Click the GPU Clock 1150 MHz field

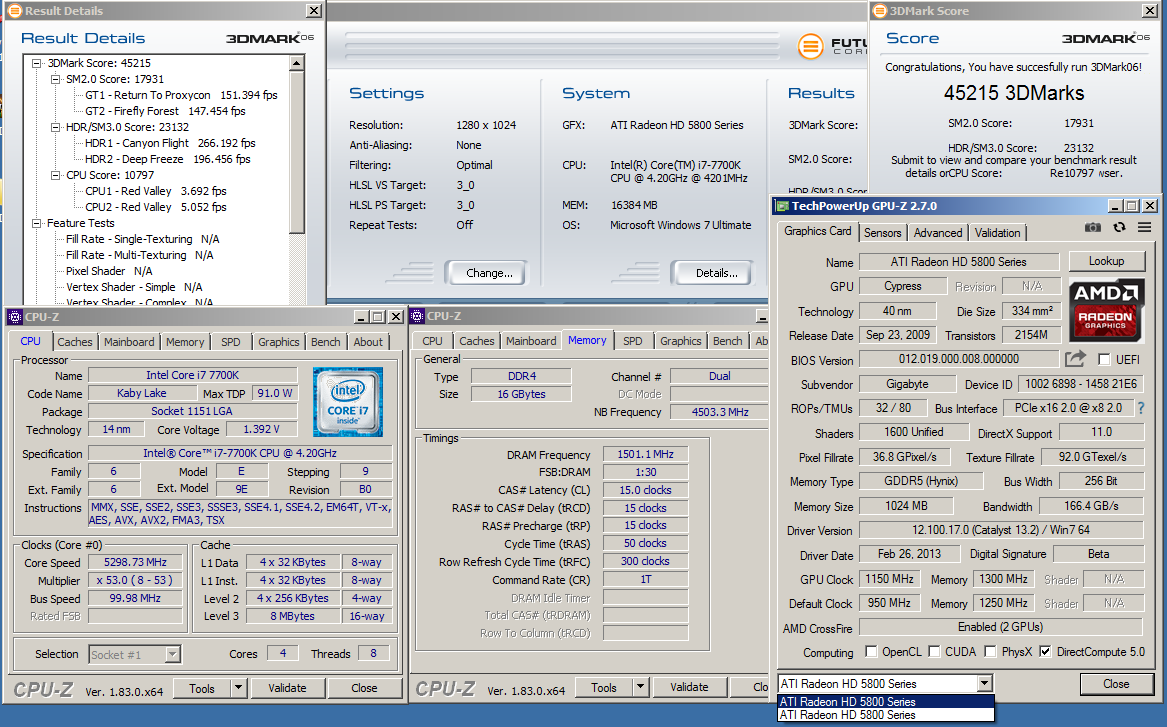click(x=889, y=579)
